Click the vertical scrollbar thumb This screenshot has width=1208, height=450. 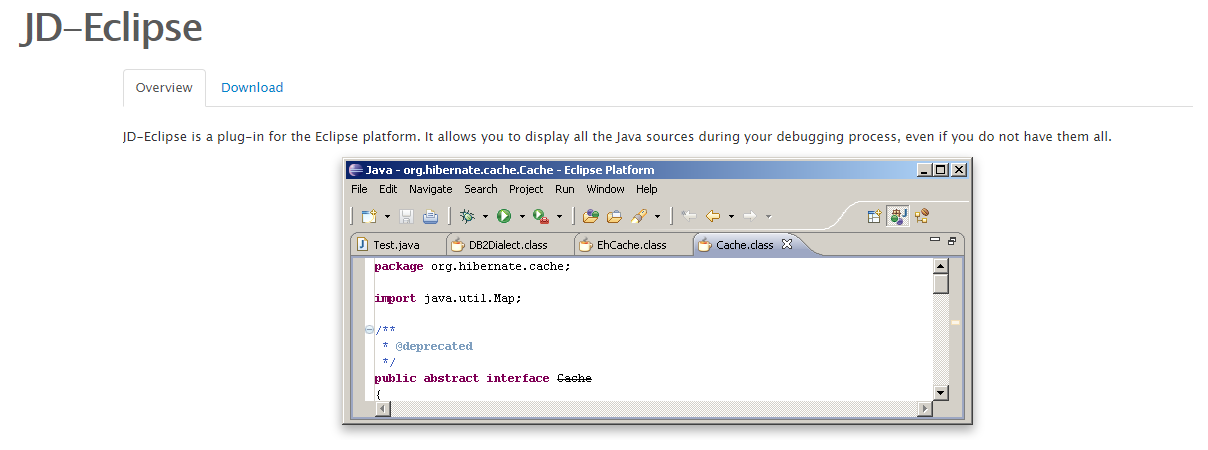(x=941, y=284)
